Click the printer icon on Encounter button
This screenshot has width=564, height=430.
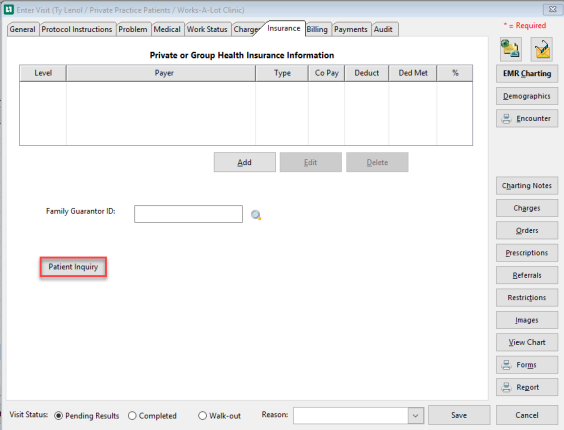click(x=506, y=118)
